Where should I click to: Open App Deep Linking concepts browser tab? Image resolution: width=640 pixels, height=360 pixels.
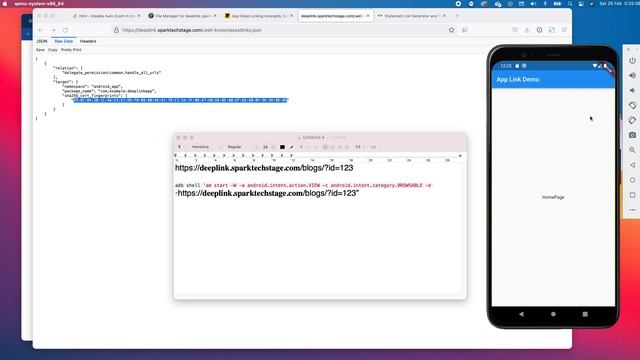coord(259,16)
